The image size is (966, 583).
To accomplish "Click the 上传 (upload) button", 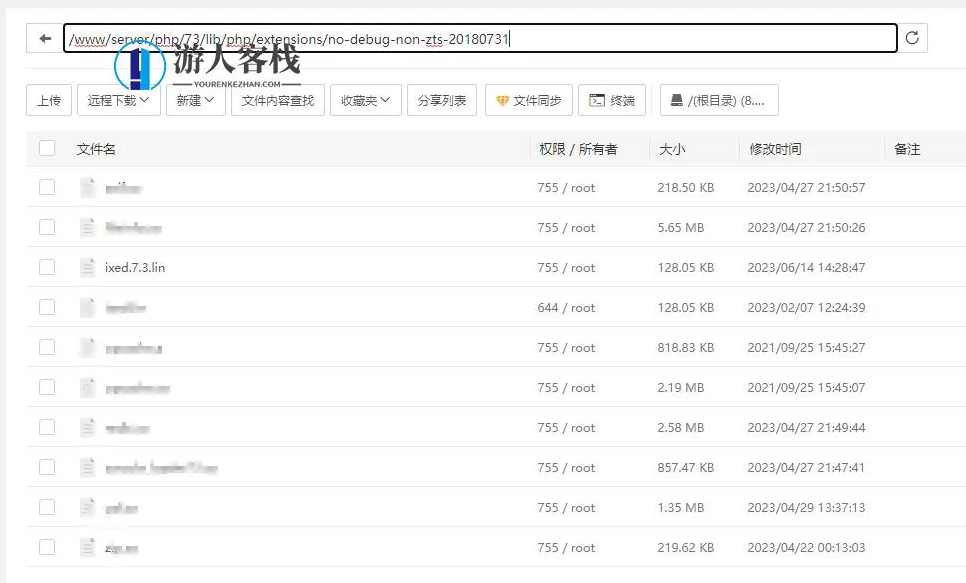I will (48, 100).
